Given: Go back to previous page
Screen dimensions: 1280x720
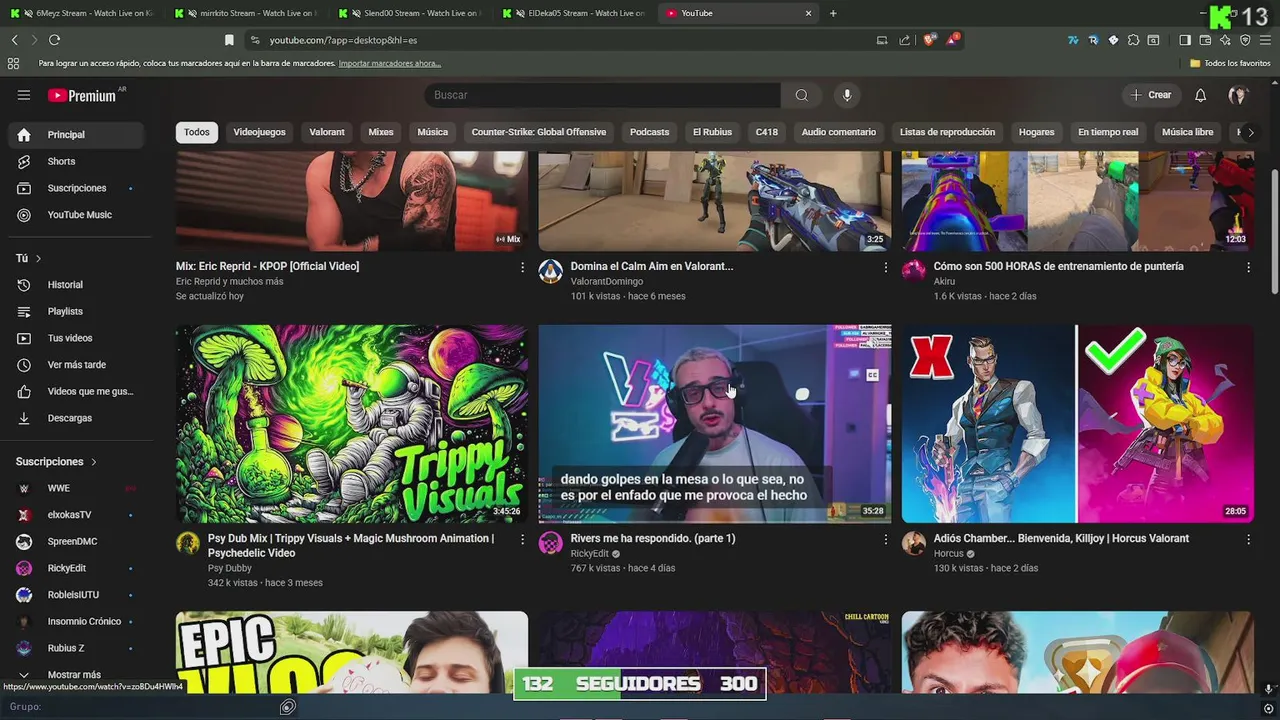Looking at the screenshot, I should [x=14, y=40].
